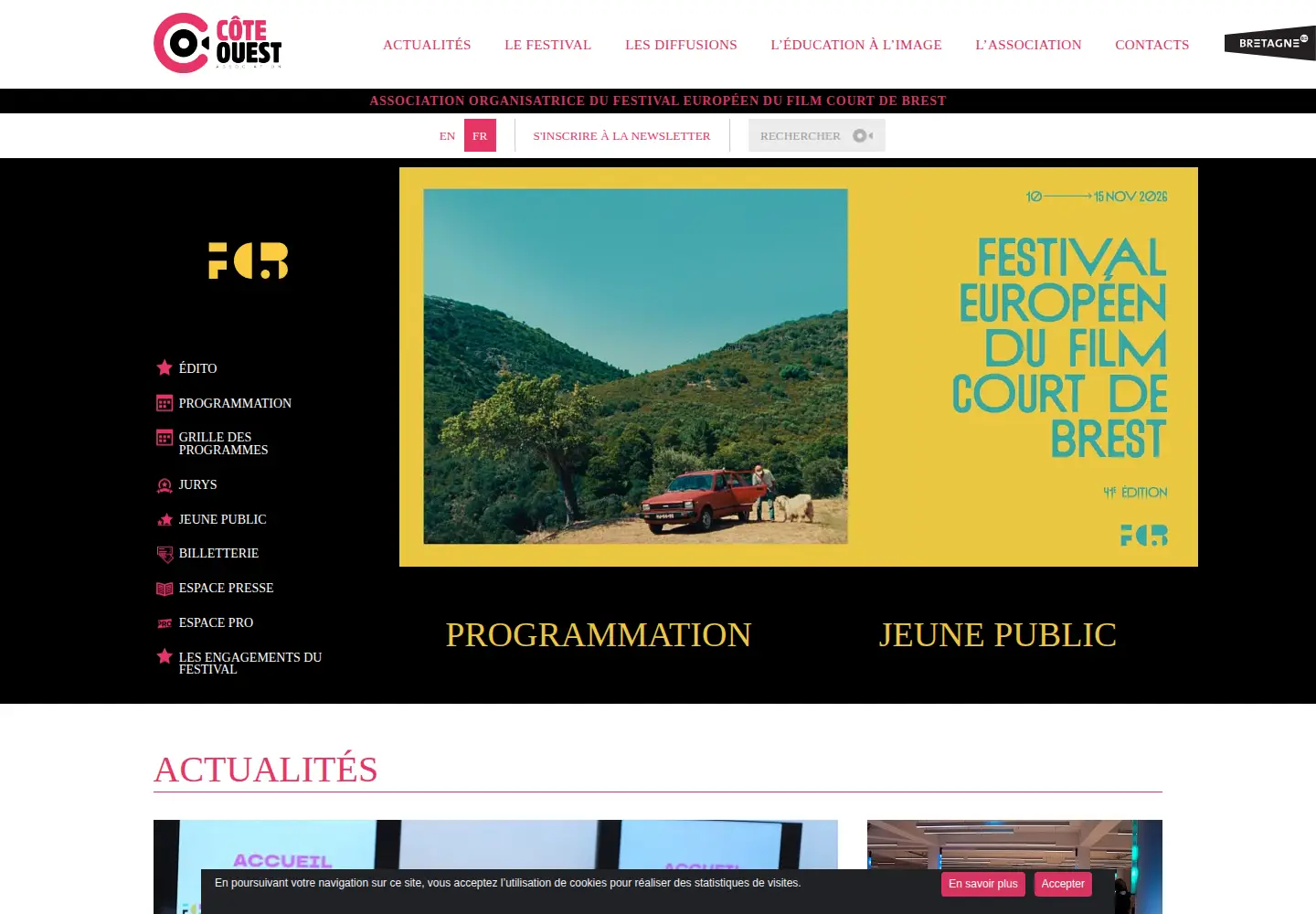Open the Jurys sidebar link
This screenshot has height=914, width=1316.
[198, 484]
